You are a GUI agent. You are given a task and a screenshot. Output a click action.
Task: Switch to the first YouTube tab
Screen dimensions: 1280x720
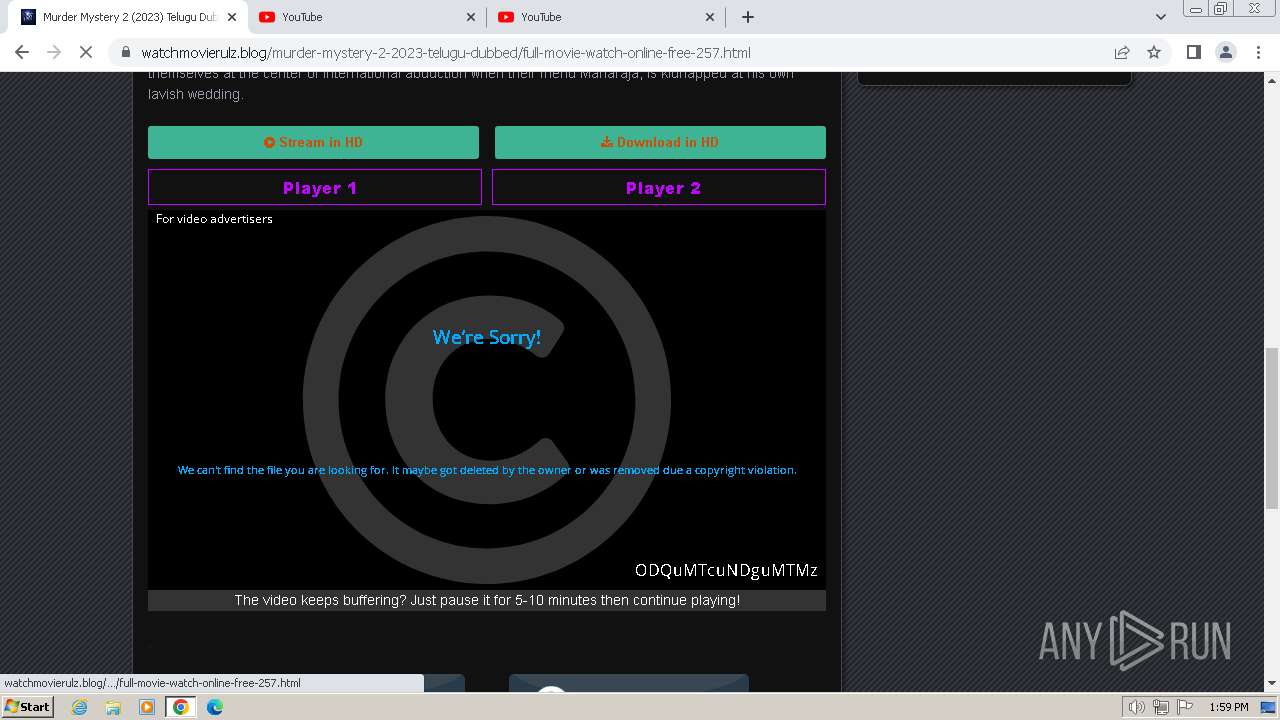(x=367, y=17)
